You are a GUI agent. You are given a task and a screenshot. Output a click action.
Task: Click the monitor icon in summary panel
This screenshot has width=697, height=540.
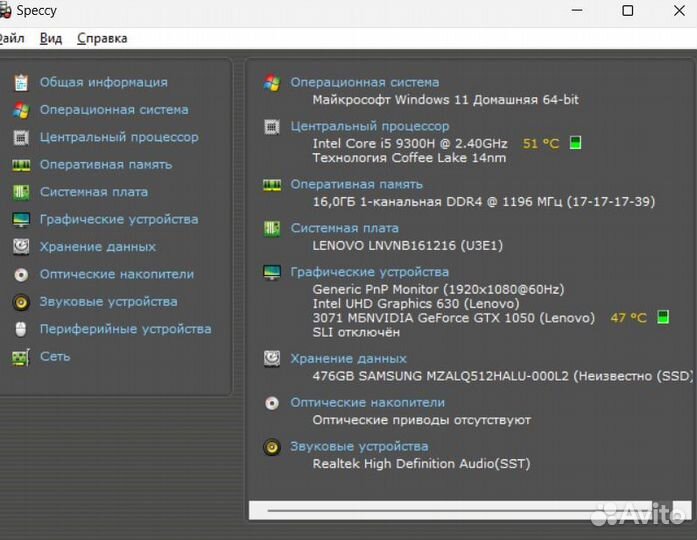272,272
